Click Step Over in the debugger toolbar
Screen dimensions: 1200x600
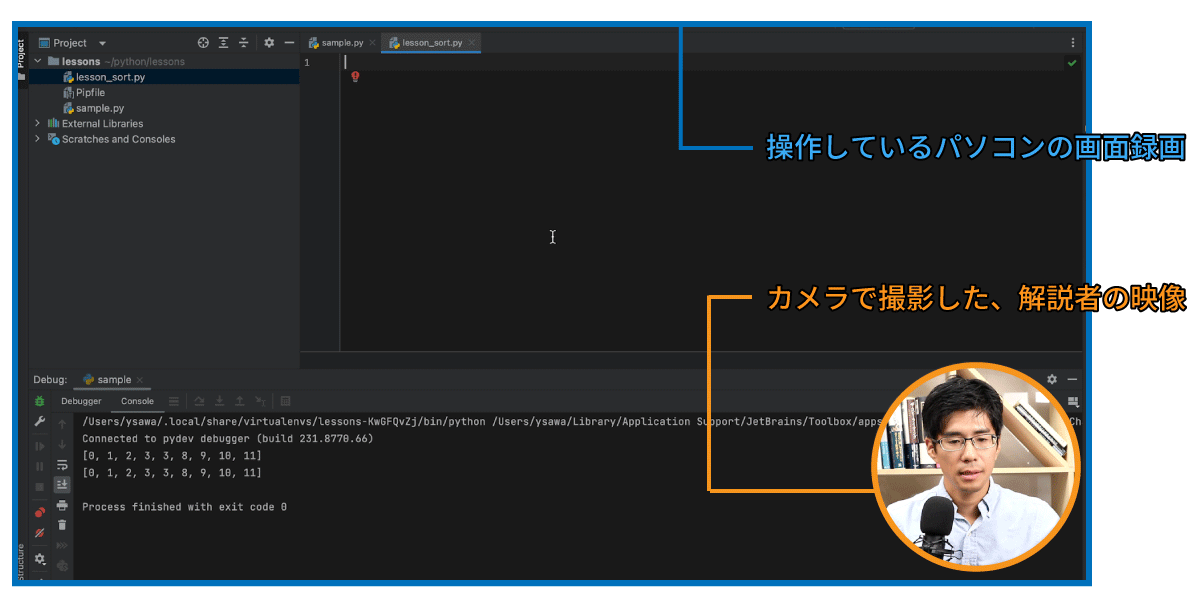[199, 401]
